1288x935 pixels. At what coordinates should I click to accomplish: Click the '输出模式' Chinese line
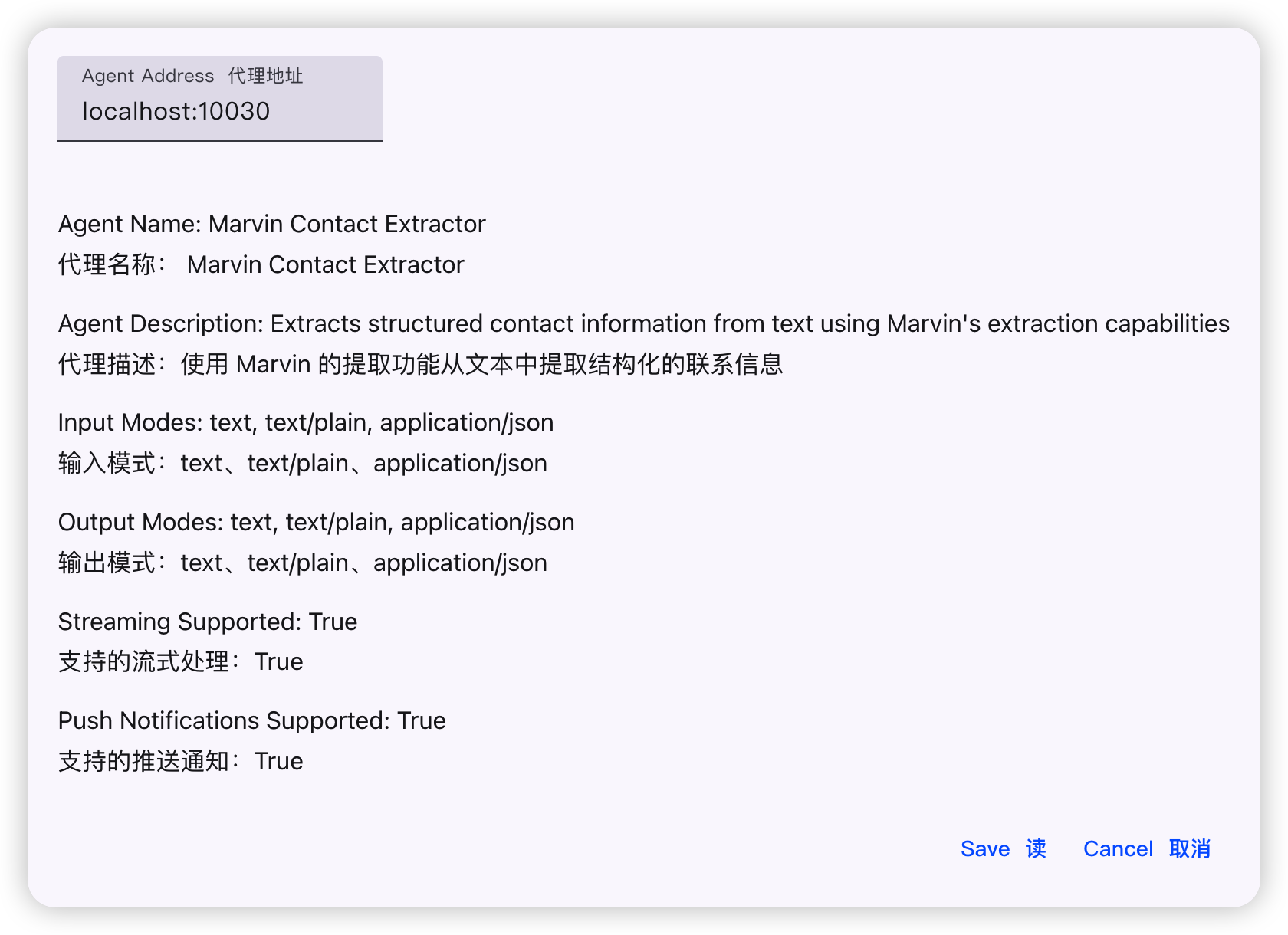click(x=302, y=563)
